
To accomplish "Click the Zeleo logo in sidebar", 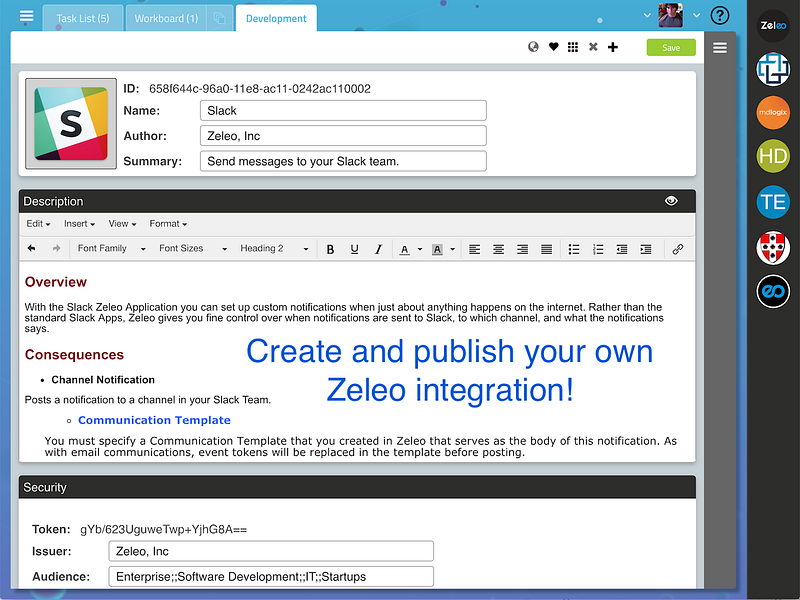I will click(x=773, y=26).
